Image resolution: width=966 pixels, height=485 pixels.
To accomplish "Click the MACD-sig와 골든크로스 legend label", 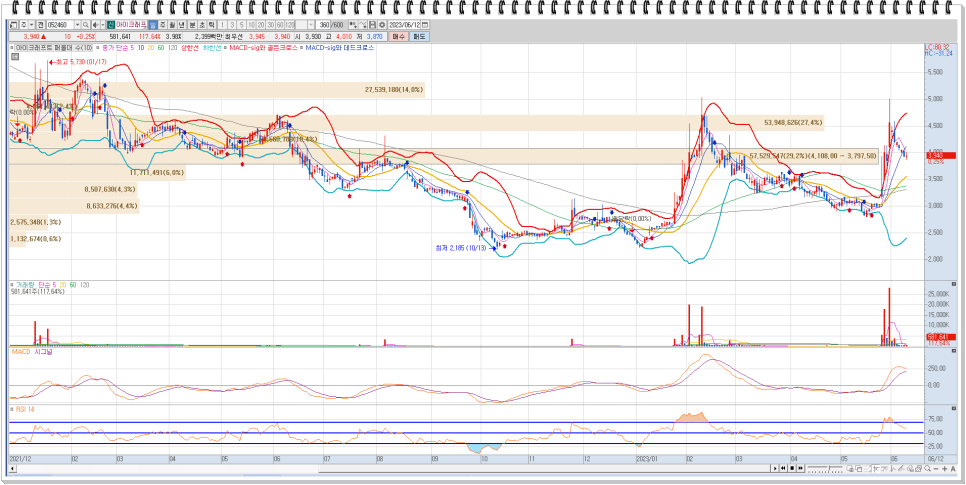I will coord(263,47).
